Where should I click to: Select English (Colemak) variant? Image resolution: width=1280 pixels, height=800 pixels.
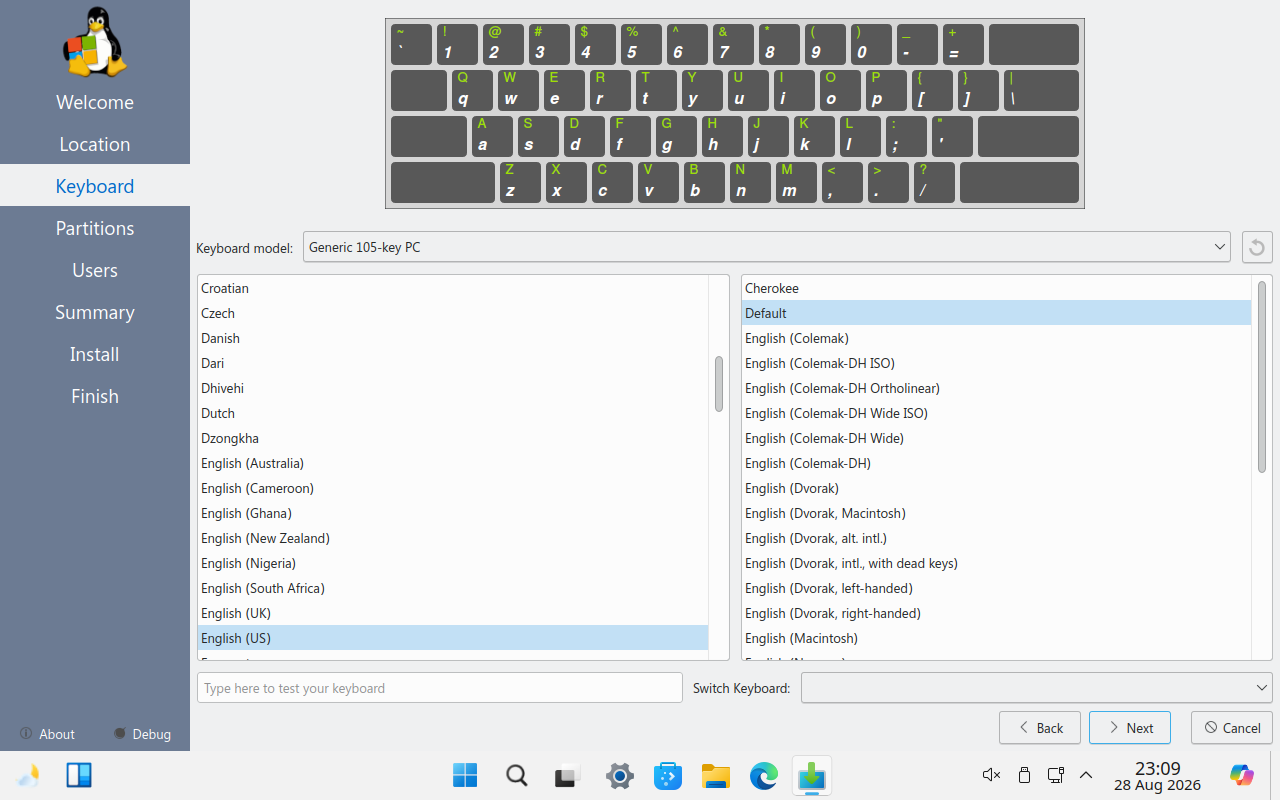[996, 338]
